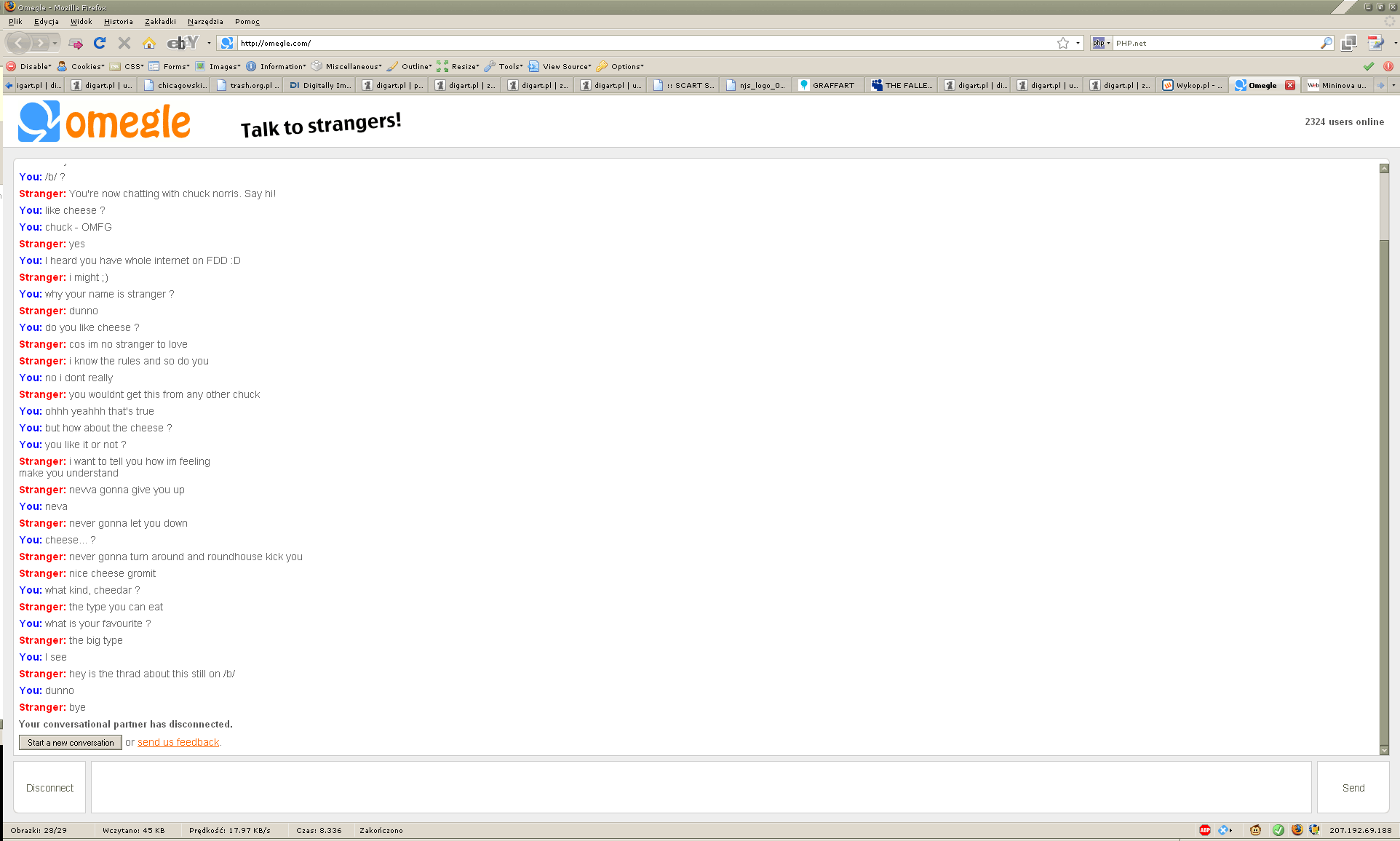Click the browser Back arrow button
Screen dimensions: 1400x841
pyautogui.click(x=18, y=44)
